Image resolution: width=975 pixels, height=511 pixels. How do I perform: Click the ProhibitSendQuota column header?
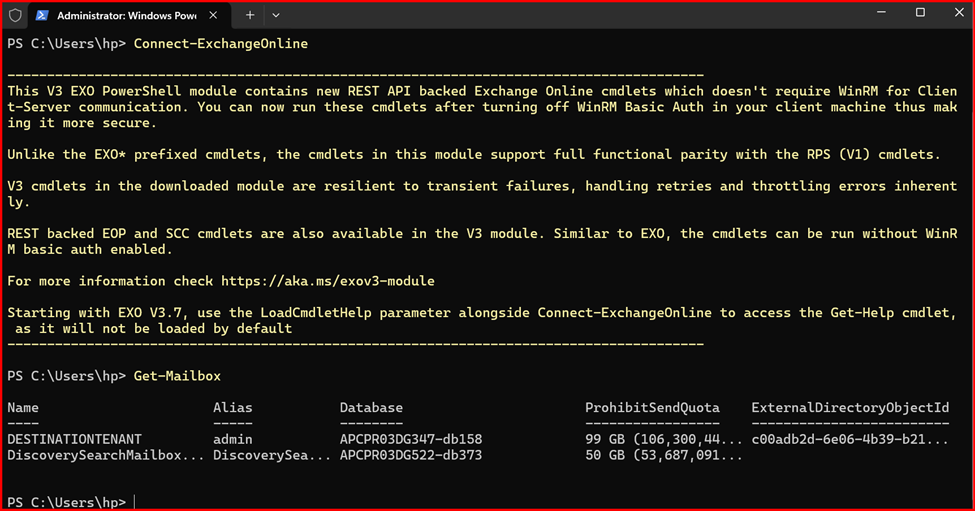[x=652, y=408]
